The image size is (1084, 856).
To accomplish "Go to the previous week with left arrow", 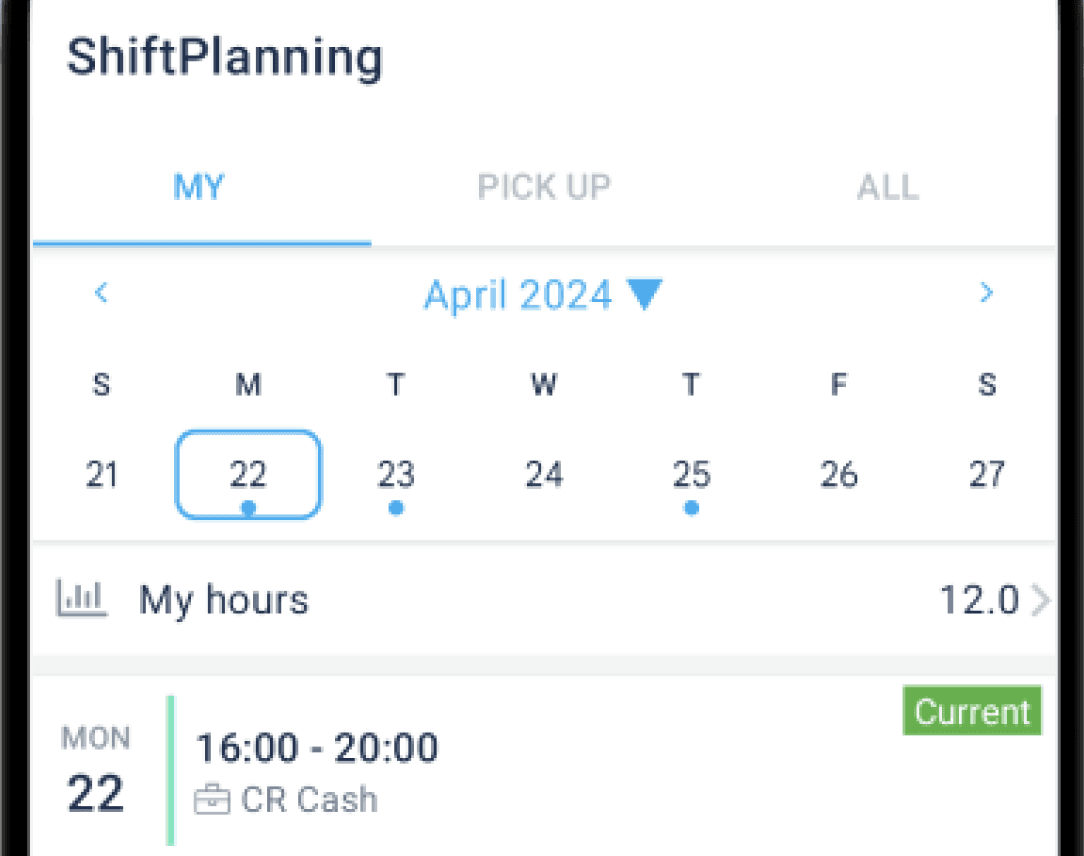I will point(101,293).
